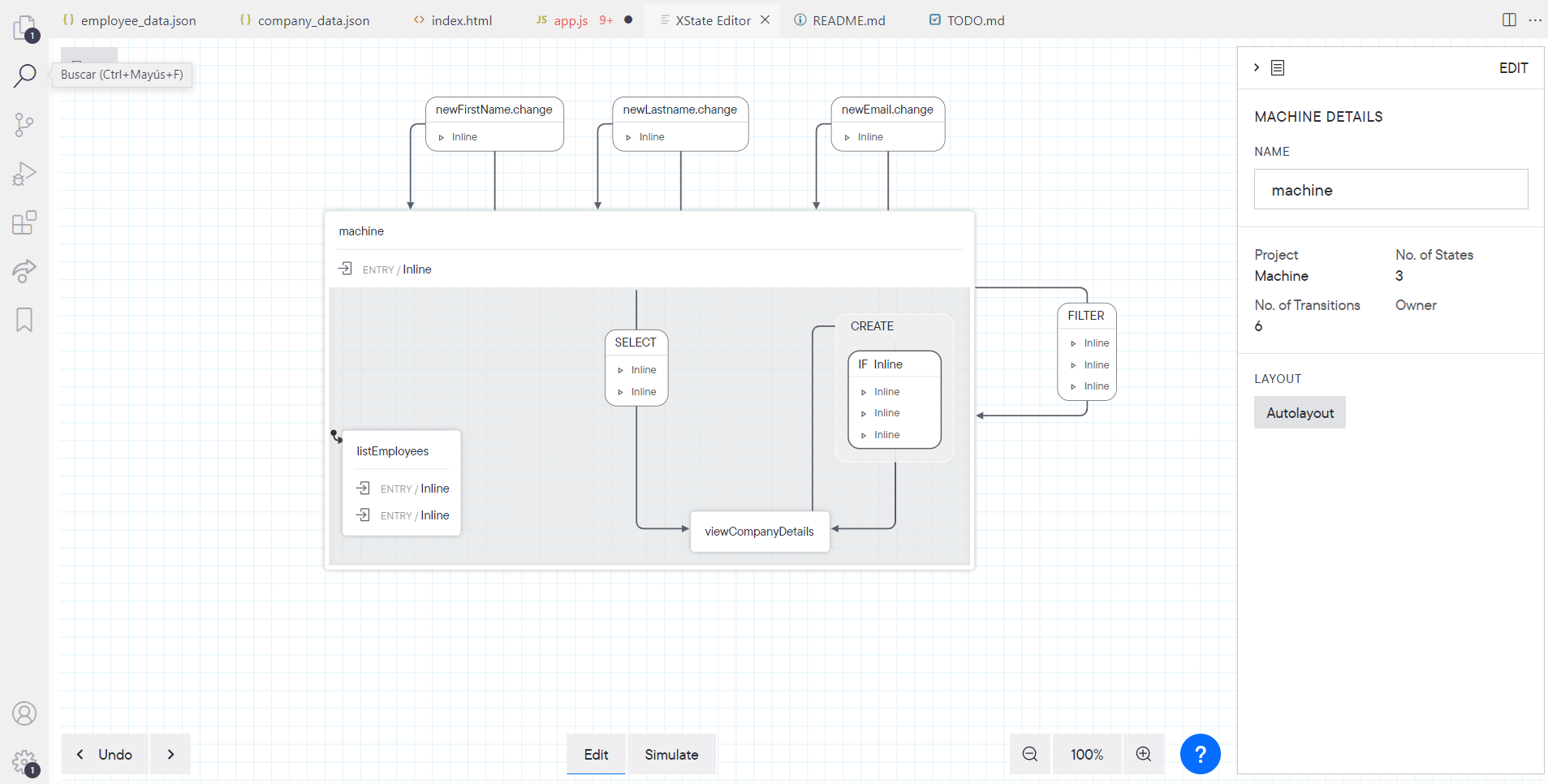Redo with the forward arrow button
This screenshot has height=784, width=1548.
[x=170, y=754]
